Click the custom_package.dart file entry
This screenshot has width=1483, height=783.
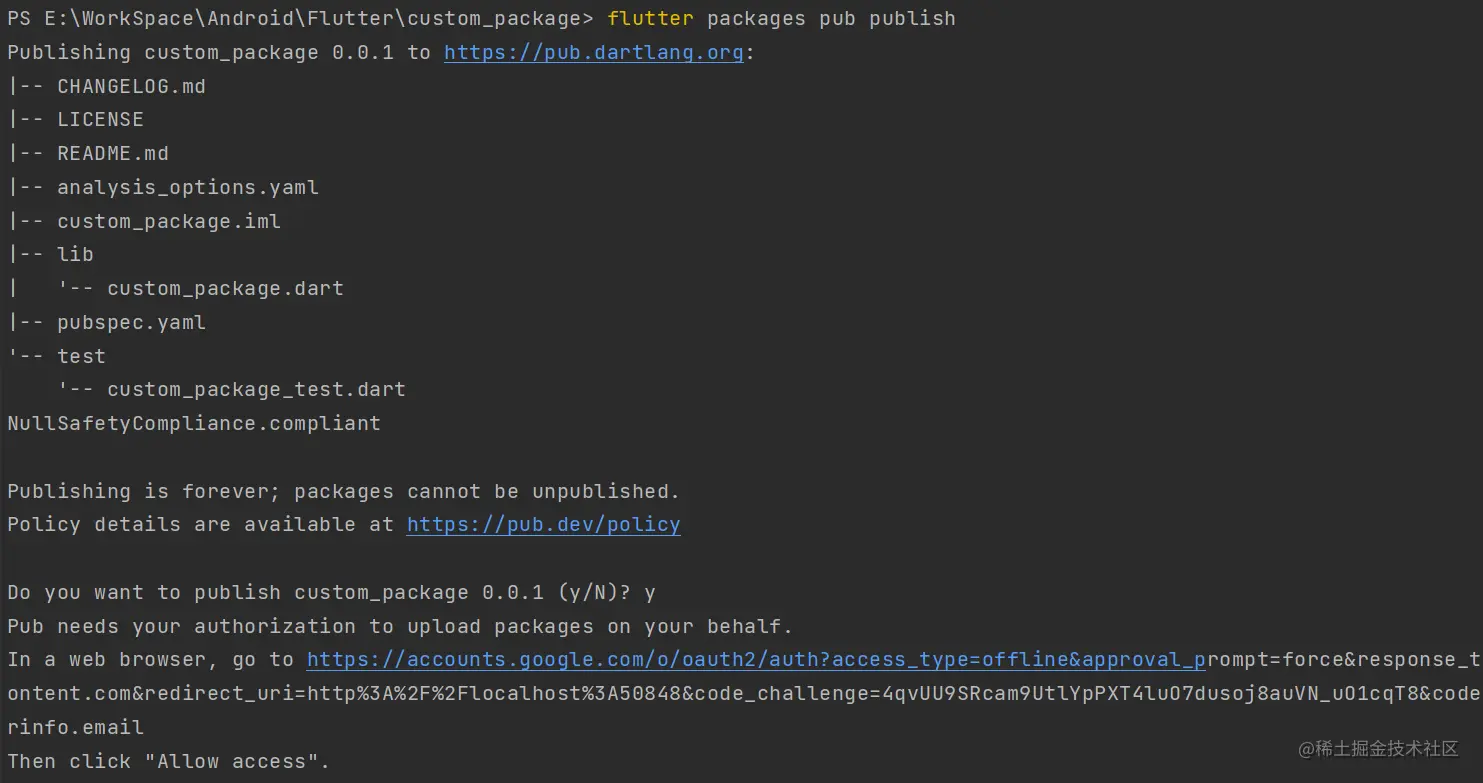(x=225, y=288)
